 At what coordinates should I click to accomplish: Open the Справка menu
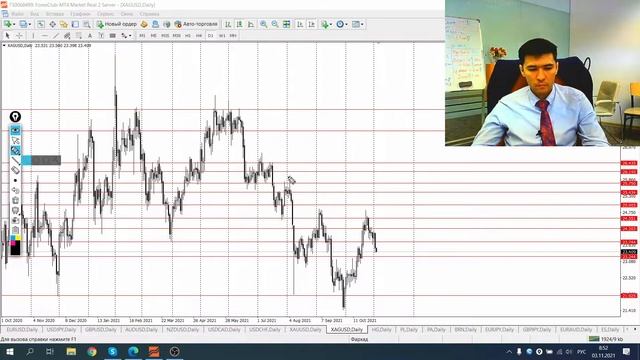[x=149, y=14]
